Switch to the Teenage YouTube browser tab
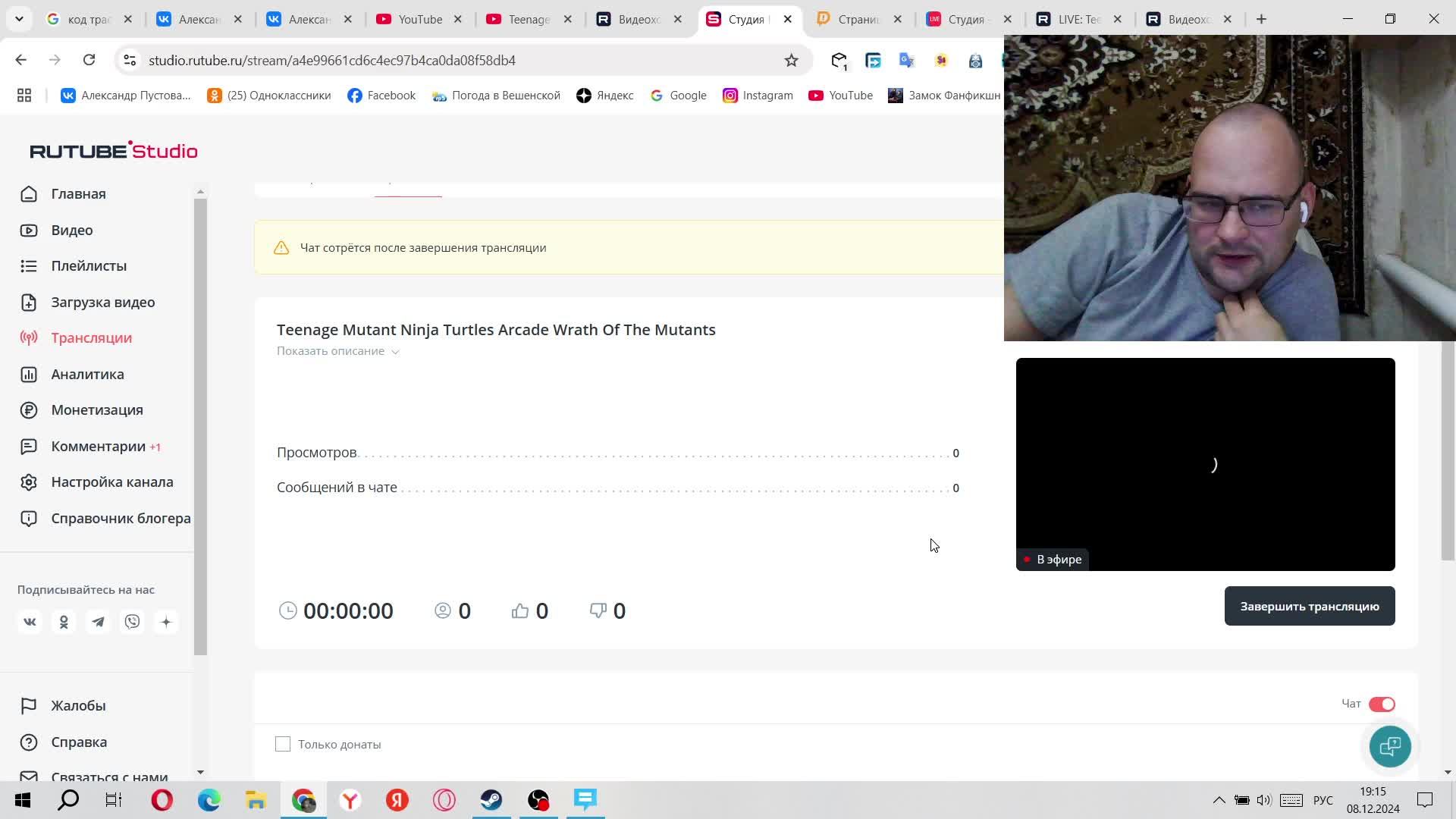 click(x=529, y=19)
